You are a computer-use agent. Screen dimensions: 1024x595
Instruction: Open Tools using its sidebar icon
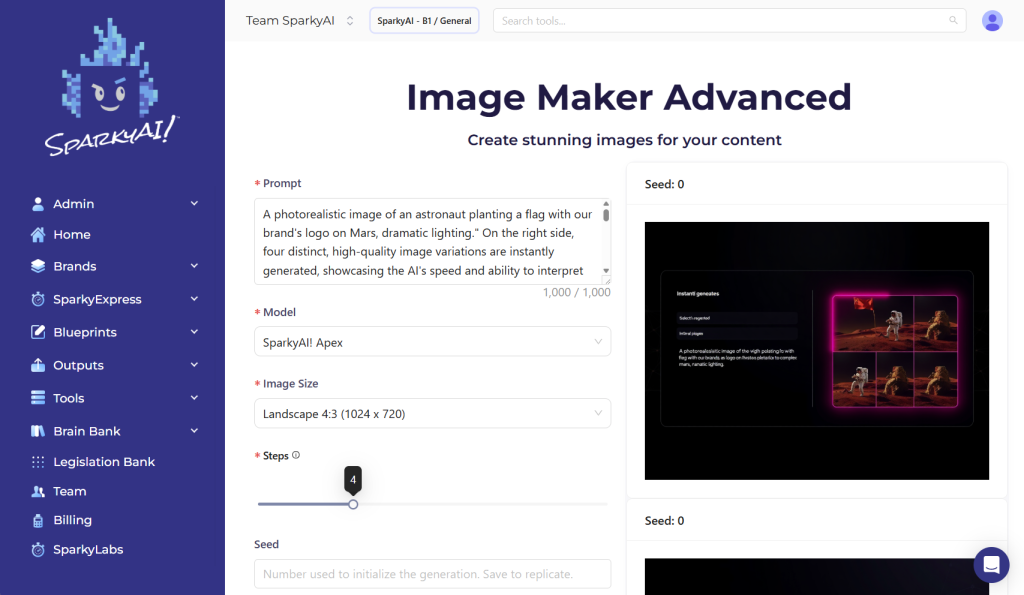(37, 397)
